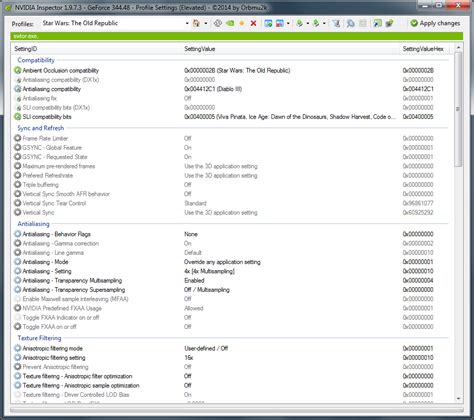Click the 'Off / Multisampling' value
The height and width of the screenshot is (420, 474).
pos(207,290)
